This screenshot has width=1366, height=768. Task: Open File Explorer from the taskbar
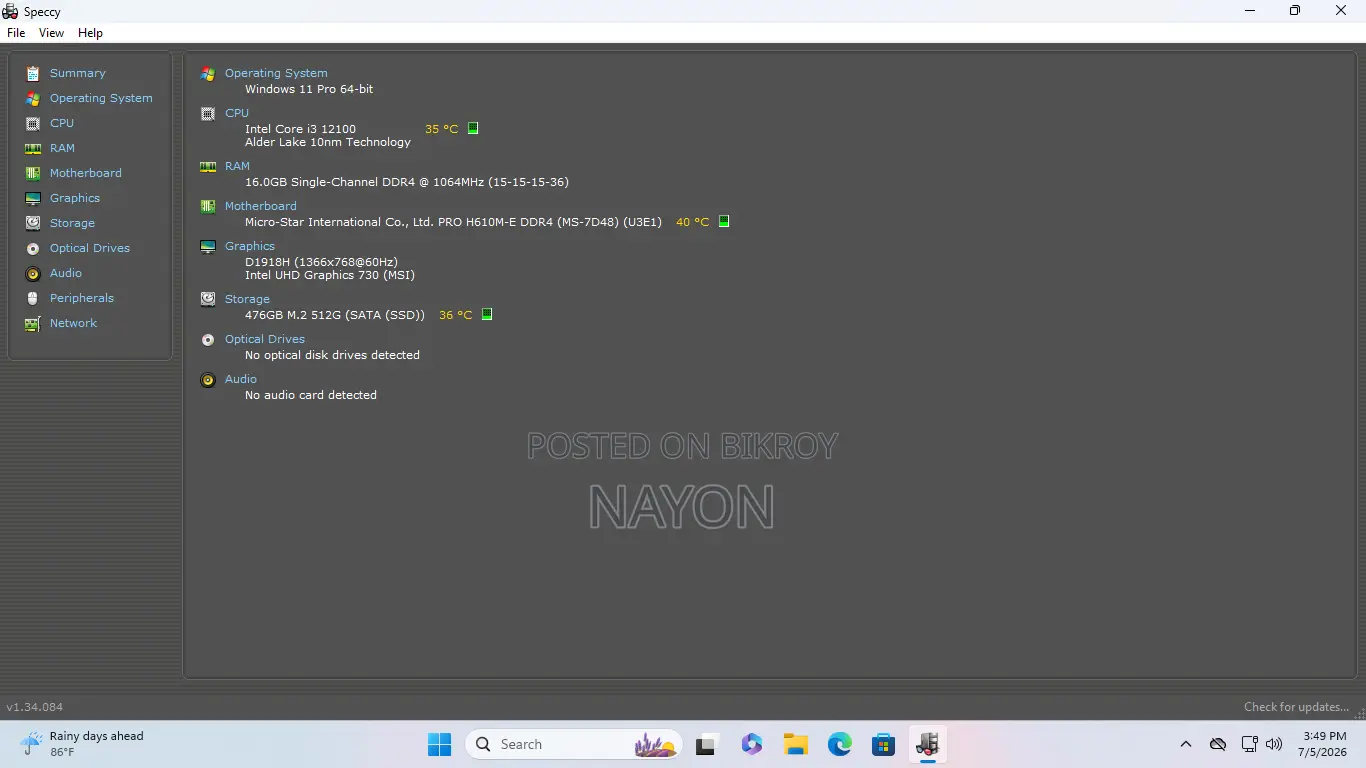(796, 744)
